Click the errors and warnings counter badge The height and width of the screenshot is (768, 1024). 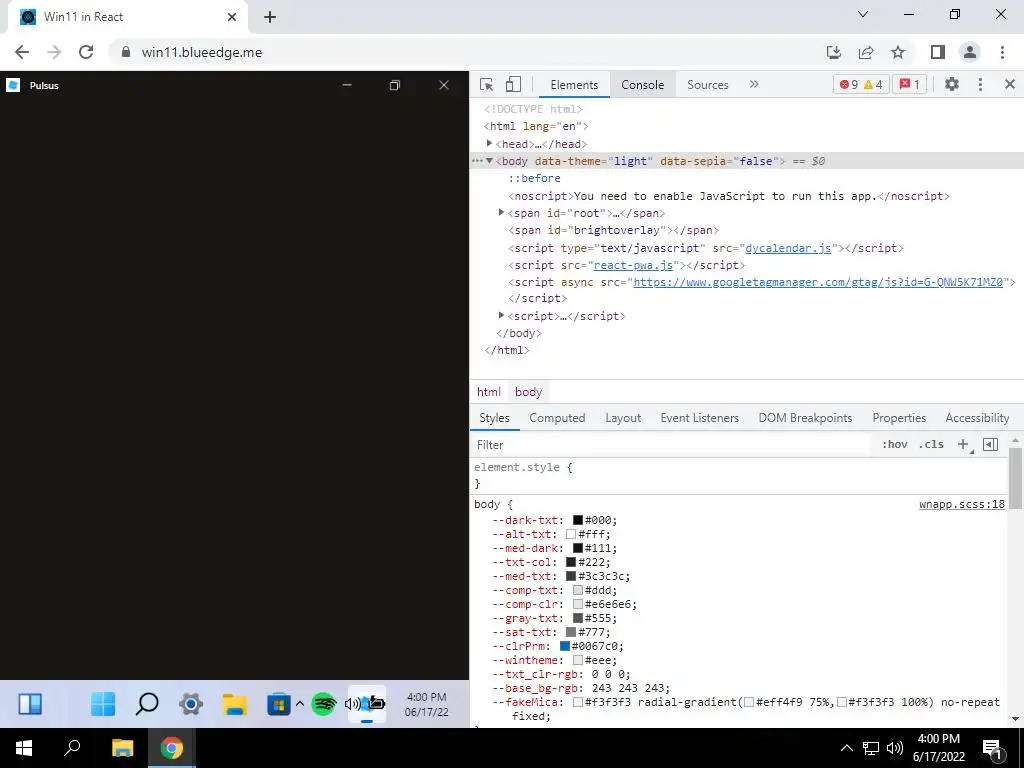861,84
